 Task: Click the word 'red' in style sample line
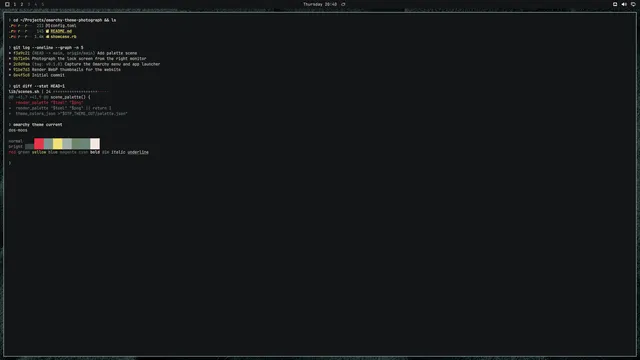12,152
